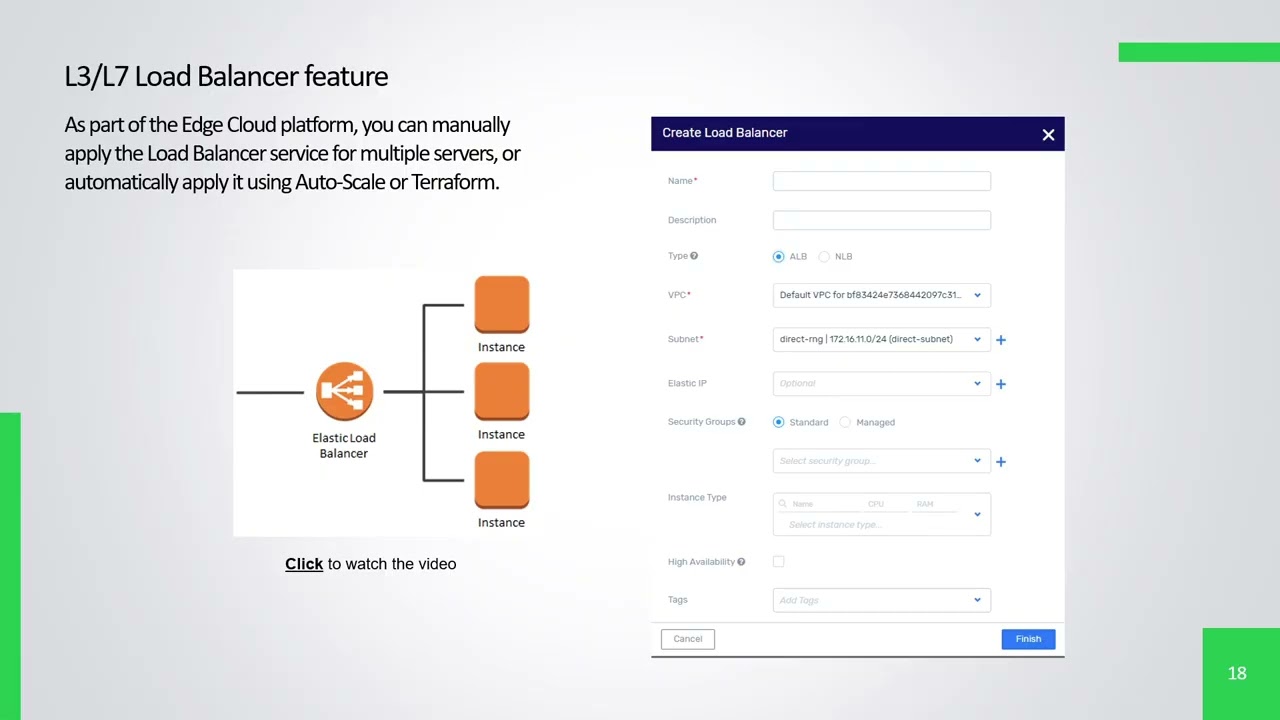Close the Create Load Balancer dialog

(x=1048, y=134)
